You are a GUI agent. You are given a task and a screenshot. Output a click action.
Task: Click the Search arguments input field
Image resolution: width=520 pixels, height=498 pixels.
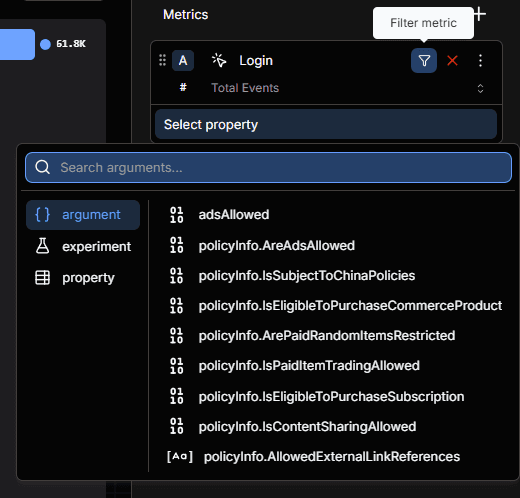click(268, 167)
